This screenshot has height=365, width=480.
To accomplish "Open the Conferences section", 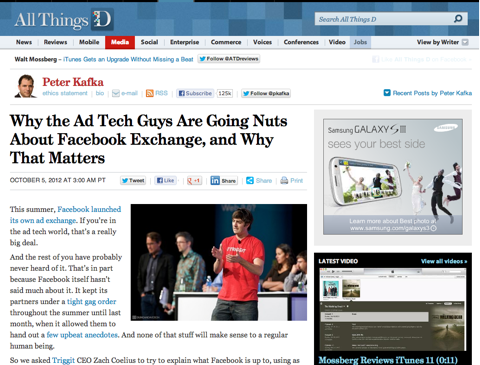I will [x=301, y=42].
